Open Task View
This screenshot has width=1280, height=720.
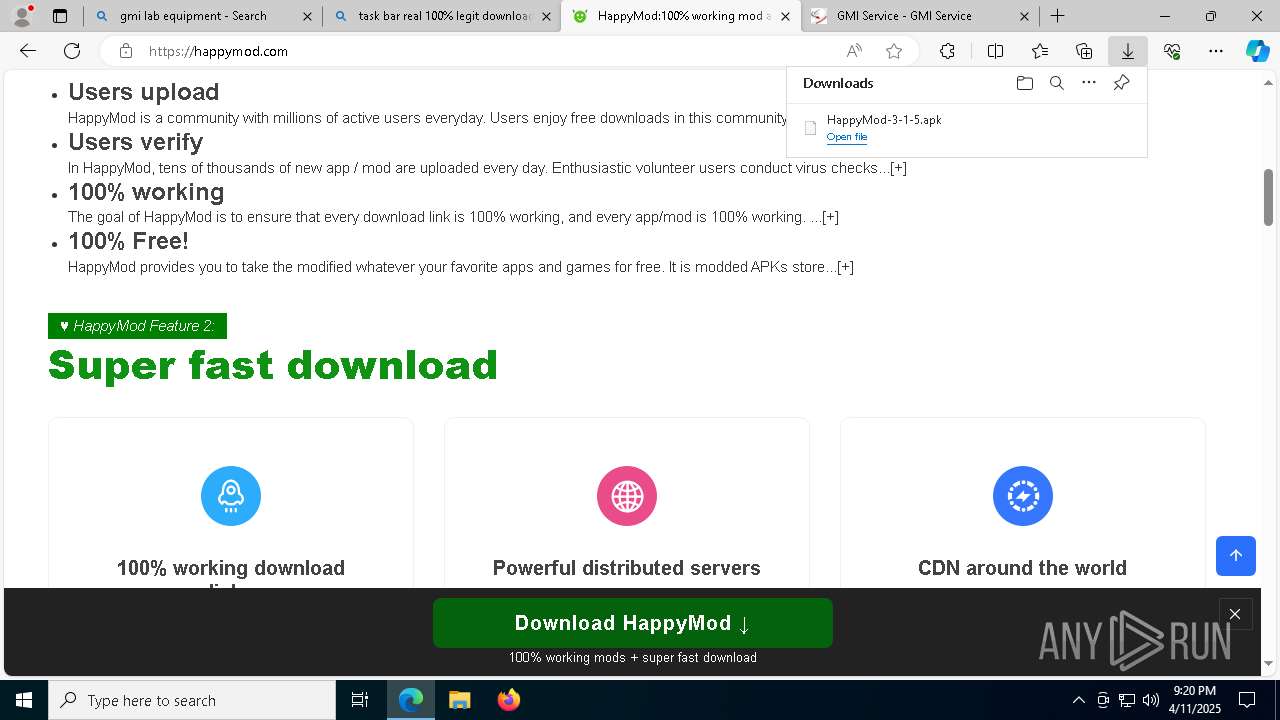pos(360,700)
